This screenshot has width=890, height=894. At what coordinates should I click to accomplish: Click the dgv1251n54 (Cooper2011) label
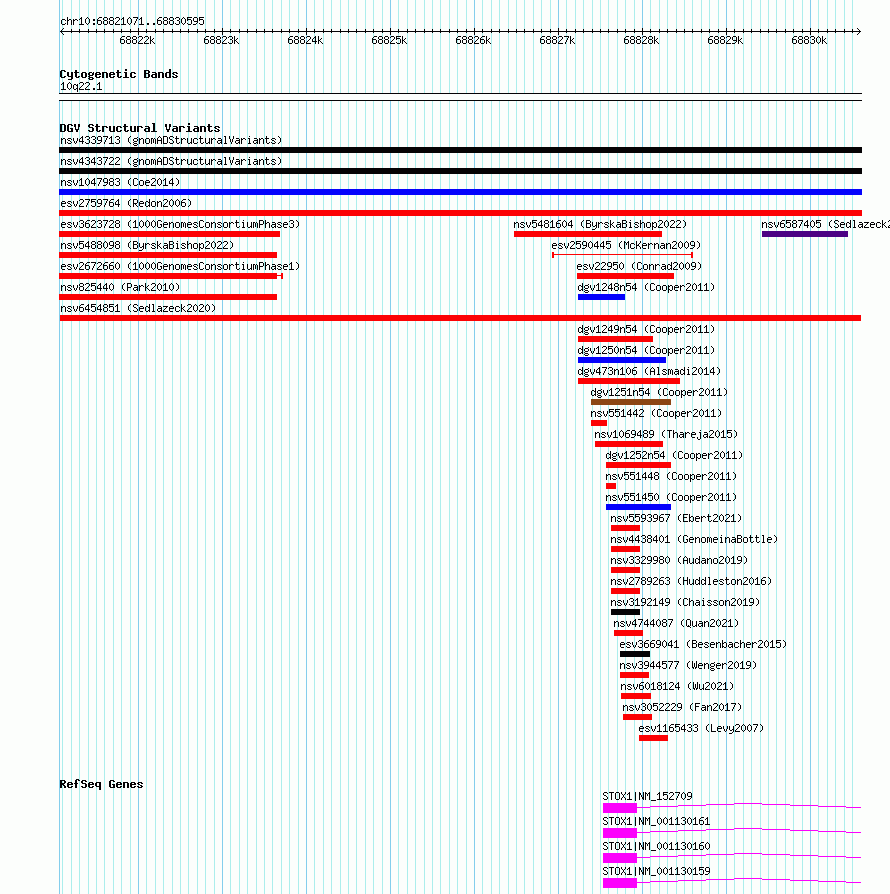coord(659,393)
